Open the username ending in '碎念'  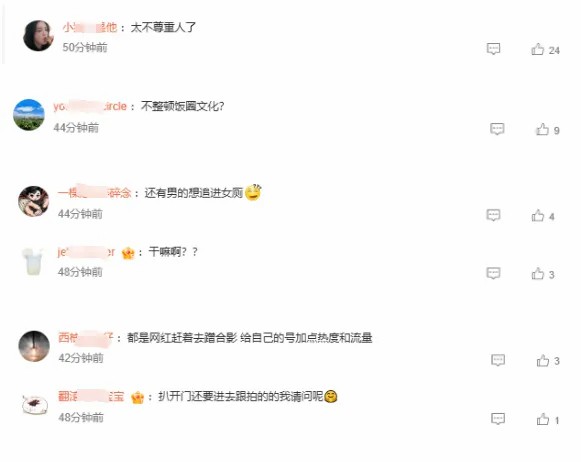[94, 193]
